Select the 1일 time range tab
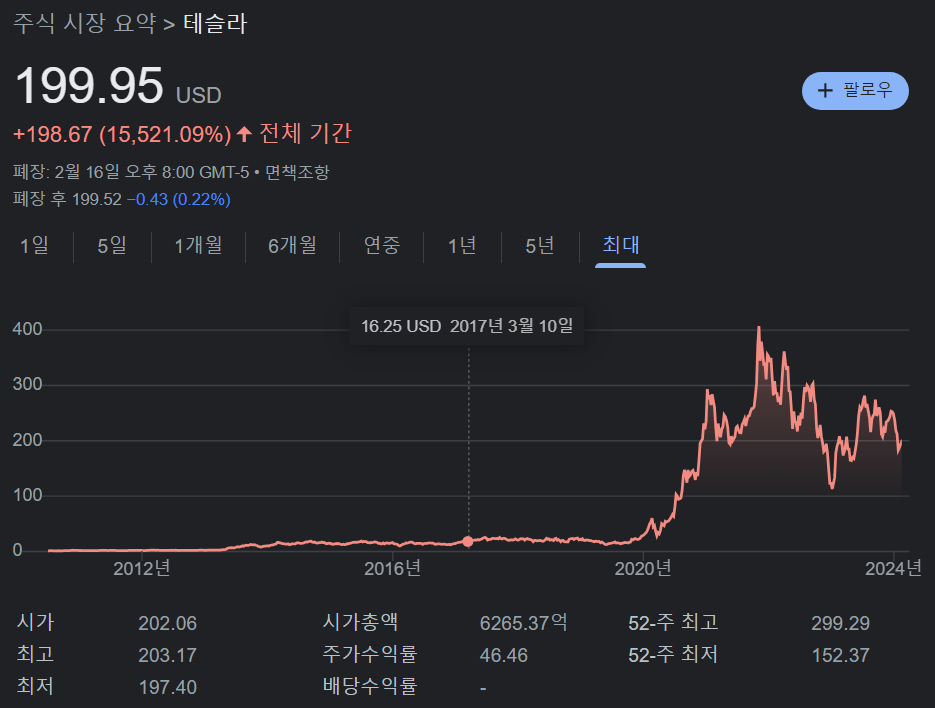This screenshot has width=935, height=708. pos(35,245)
